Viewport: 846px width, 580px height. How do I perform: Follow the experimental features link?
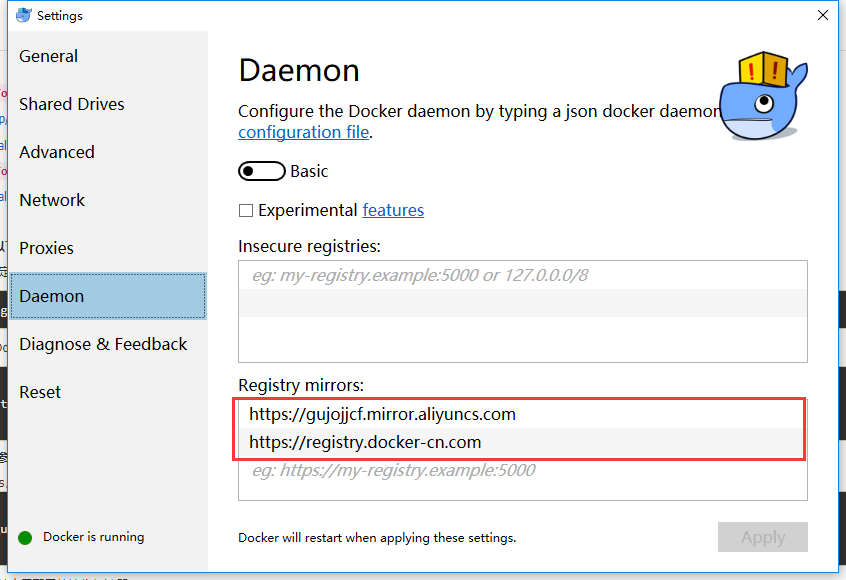pyautogui.click(x=393, y=210)
